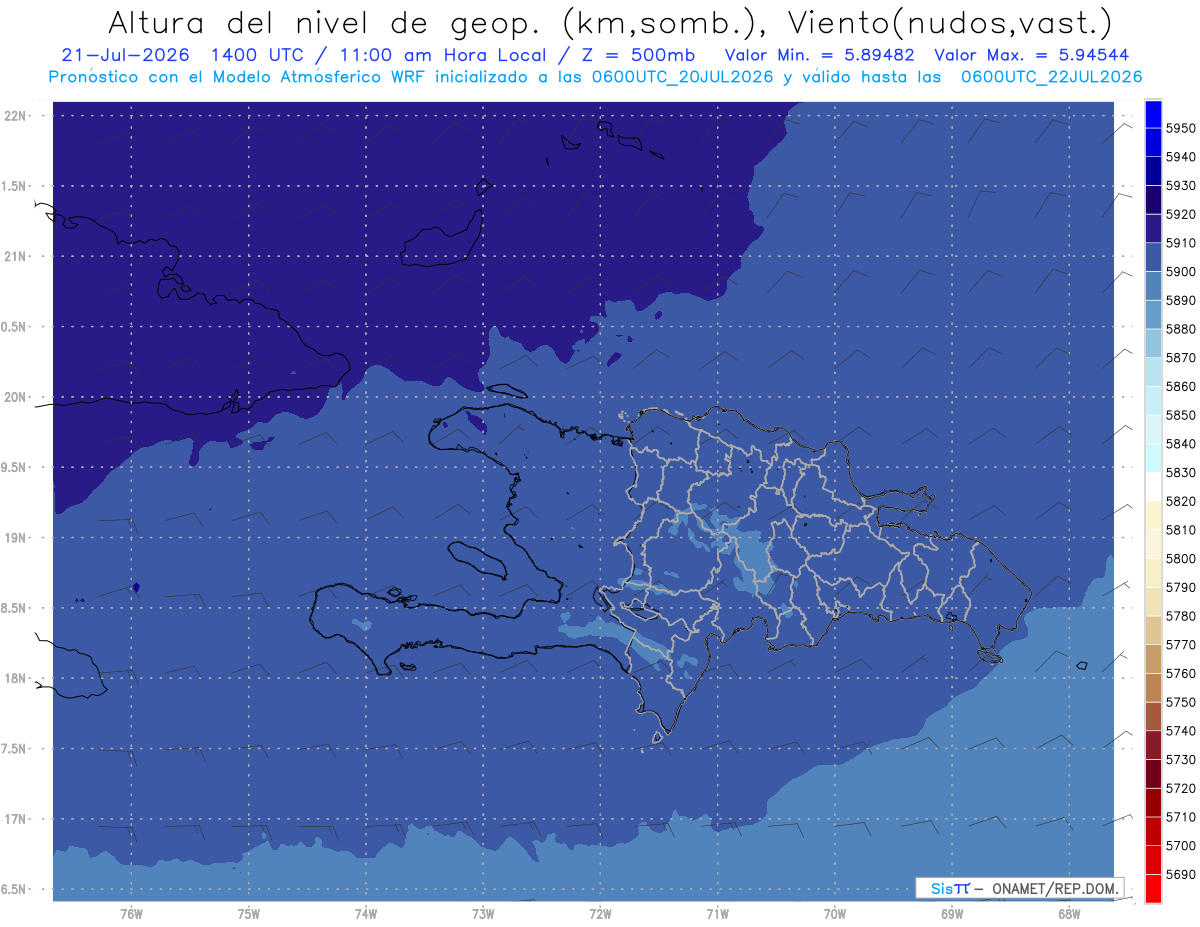The image size is (1200, 927).
Task: Click the 5710 color bar label
Action: pos(1180,817)
